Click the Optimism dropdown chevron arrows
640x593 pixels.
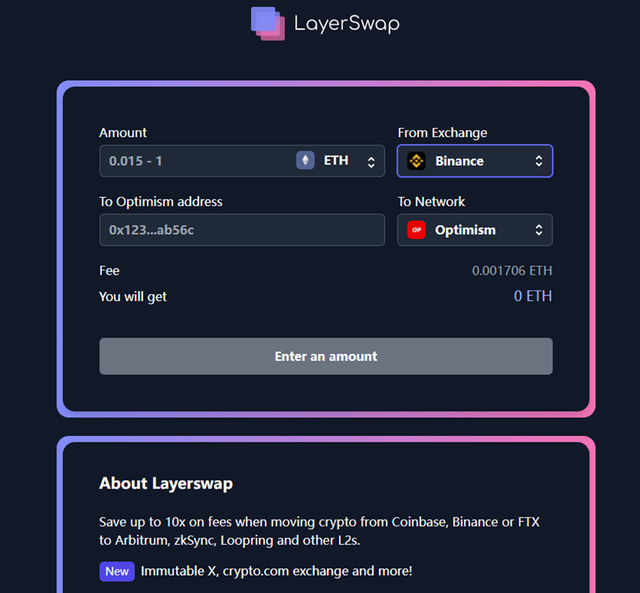539,230
